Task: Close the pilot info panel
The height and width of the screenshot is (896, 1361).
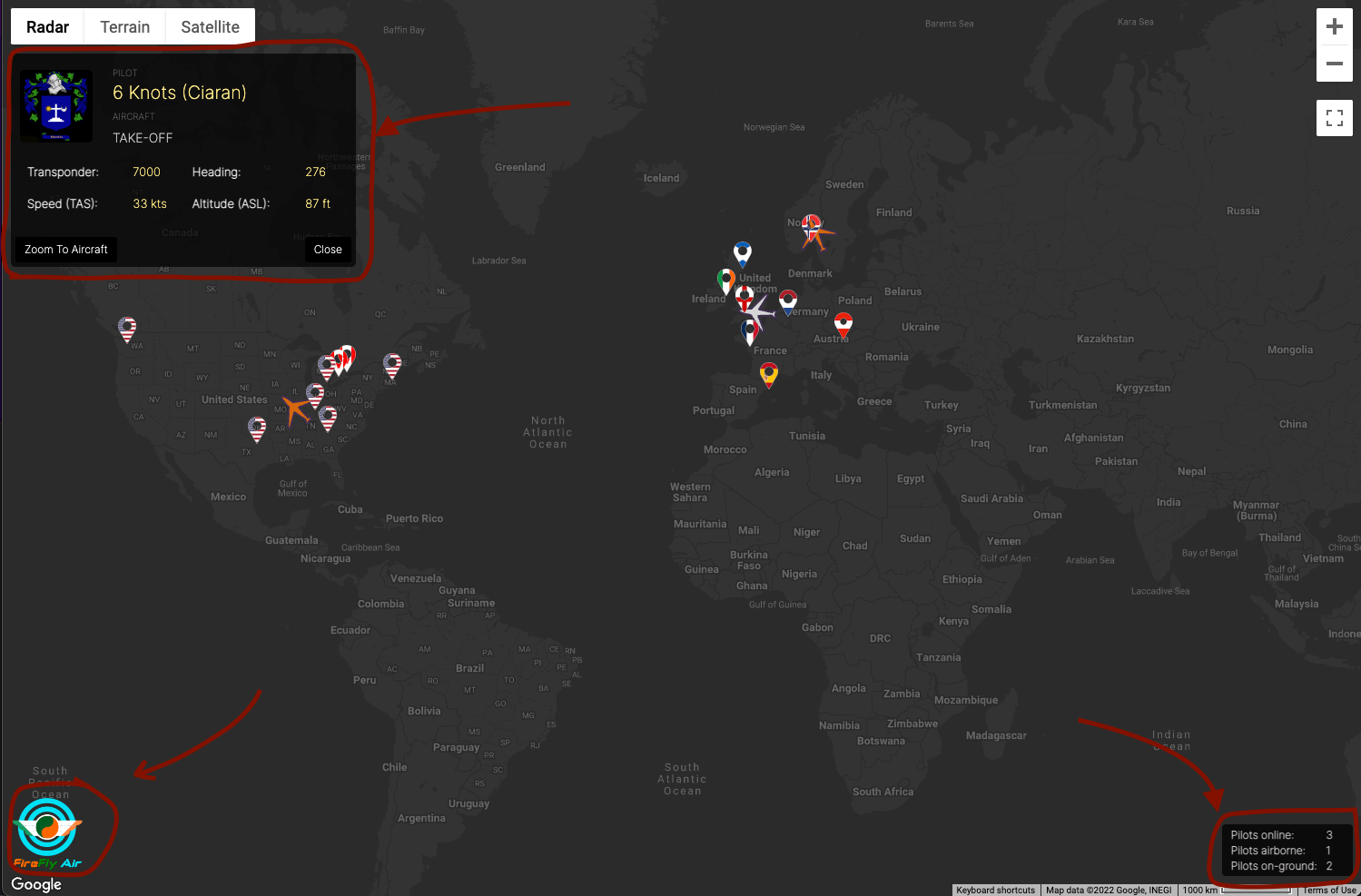Action: click(328, 250)
